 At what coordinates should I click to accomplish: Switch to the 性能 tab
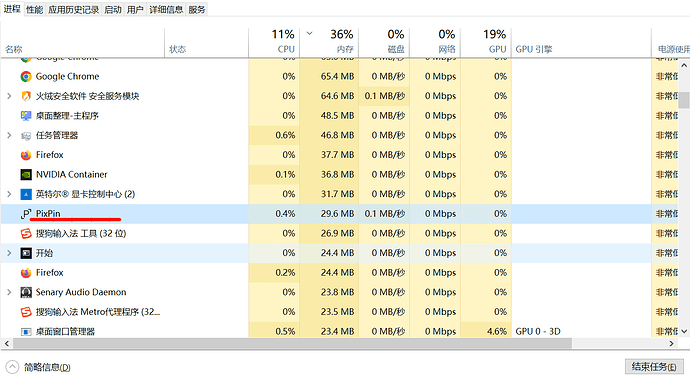tap(34, 10)
